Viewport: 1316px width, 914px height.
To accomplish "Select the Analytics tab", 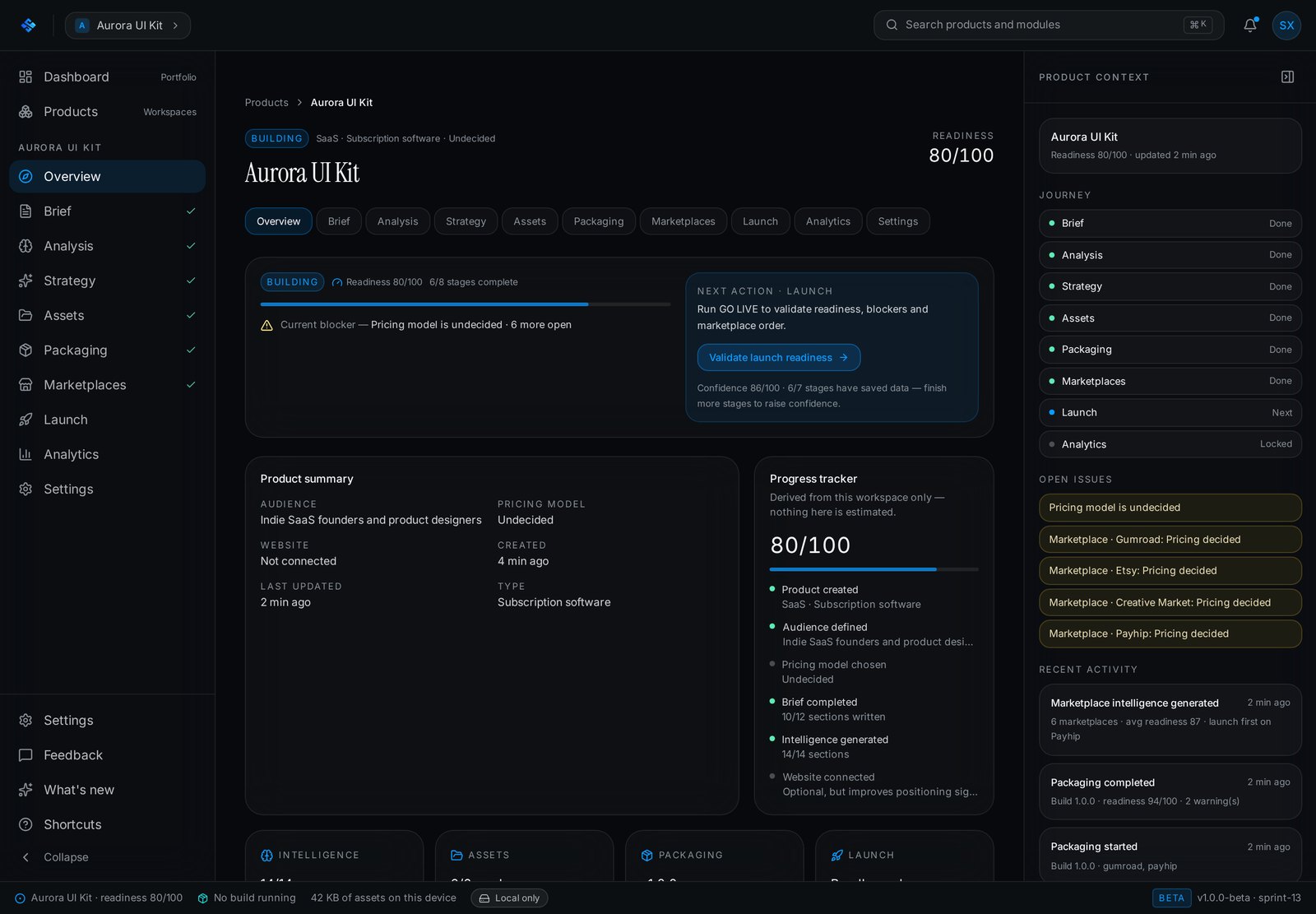I will coord(828,221).
